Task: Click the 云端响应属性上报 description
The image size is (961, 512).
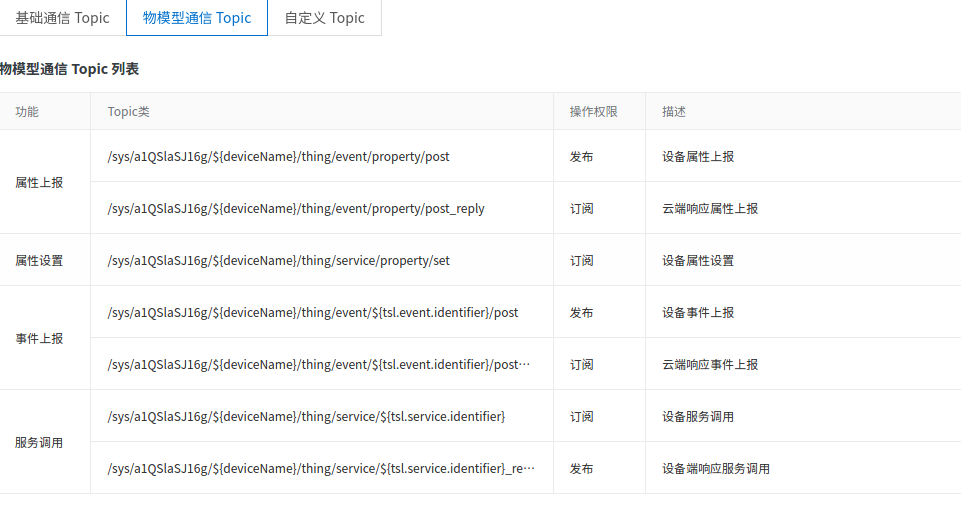Action: point(710,209)
